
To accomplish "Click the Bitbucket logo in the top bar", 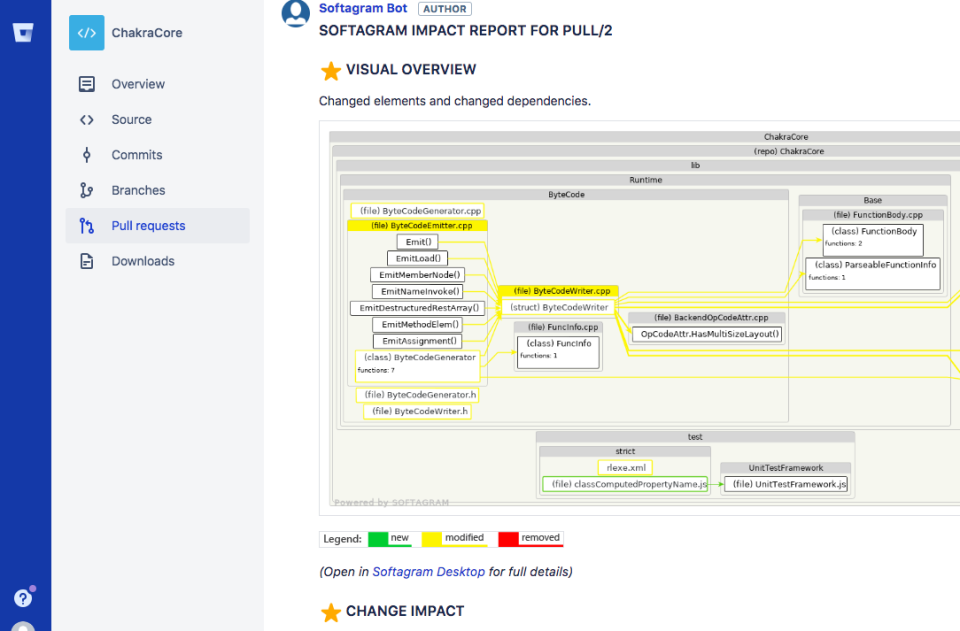I will [24, 32].
